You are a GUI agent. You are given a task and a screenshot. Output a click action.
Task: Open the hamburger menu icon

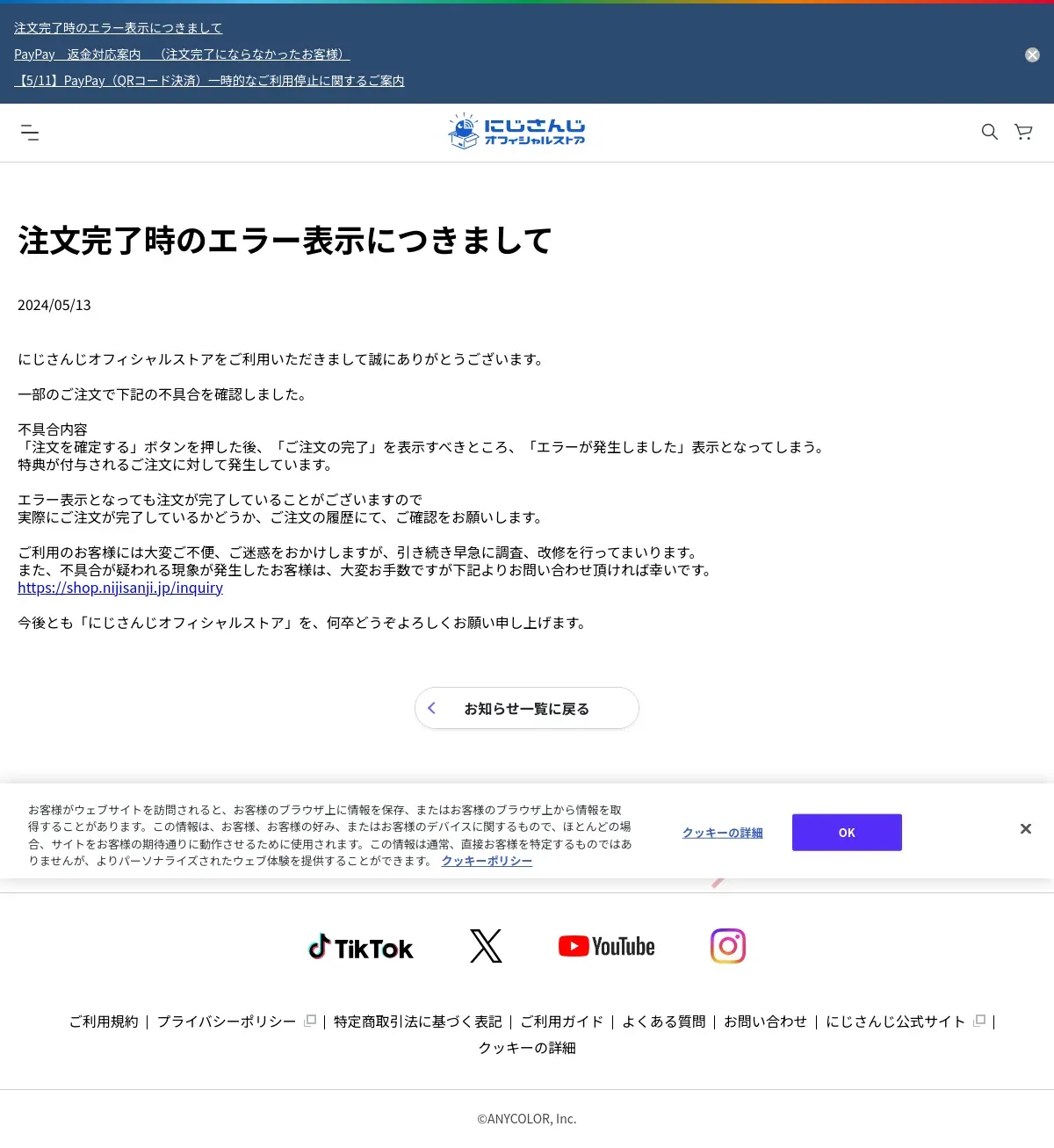pyautogui.click(x=30, y=133)
